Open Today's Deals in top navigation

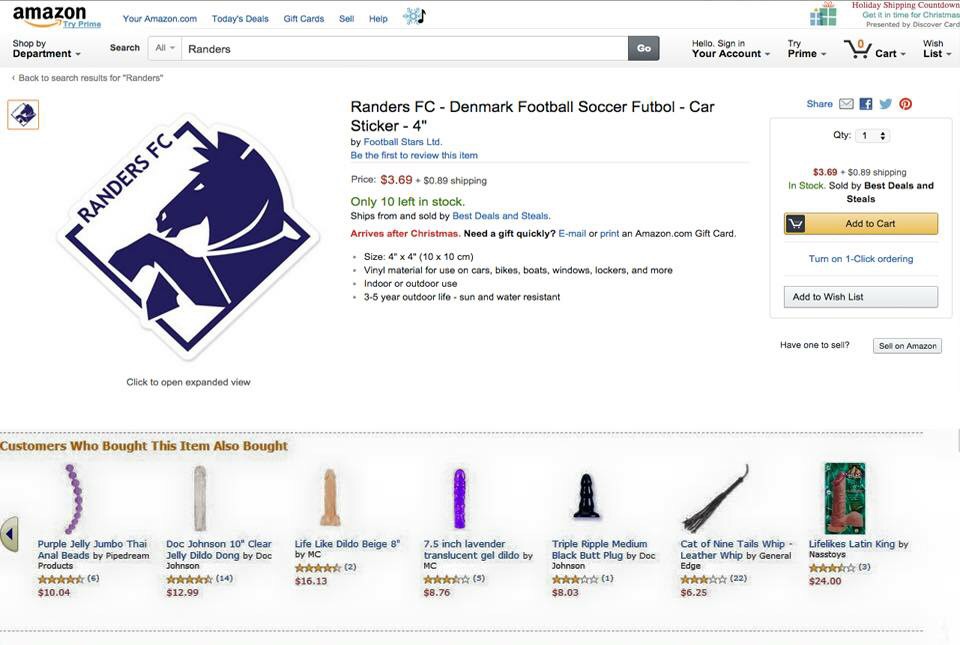pyautogui.click(x=240, y=19)
